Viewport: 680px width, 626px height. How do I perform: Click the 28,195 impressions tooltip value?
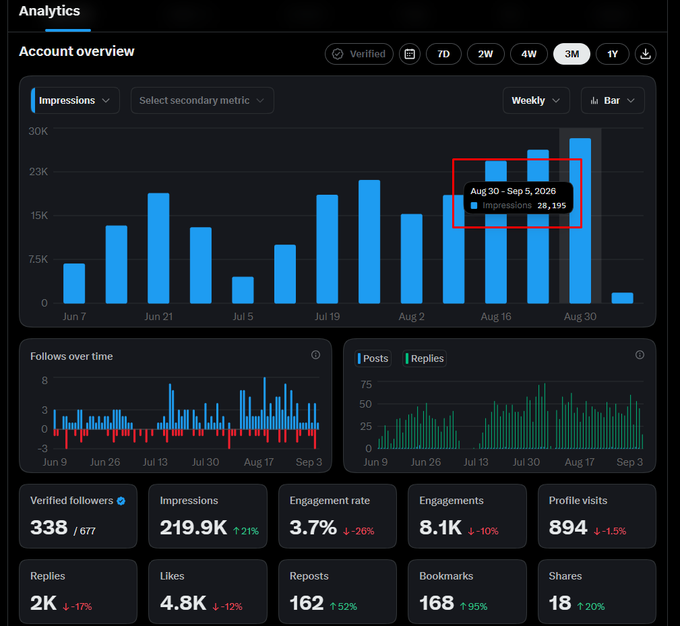tap(552, 206)
